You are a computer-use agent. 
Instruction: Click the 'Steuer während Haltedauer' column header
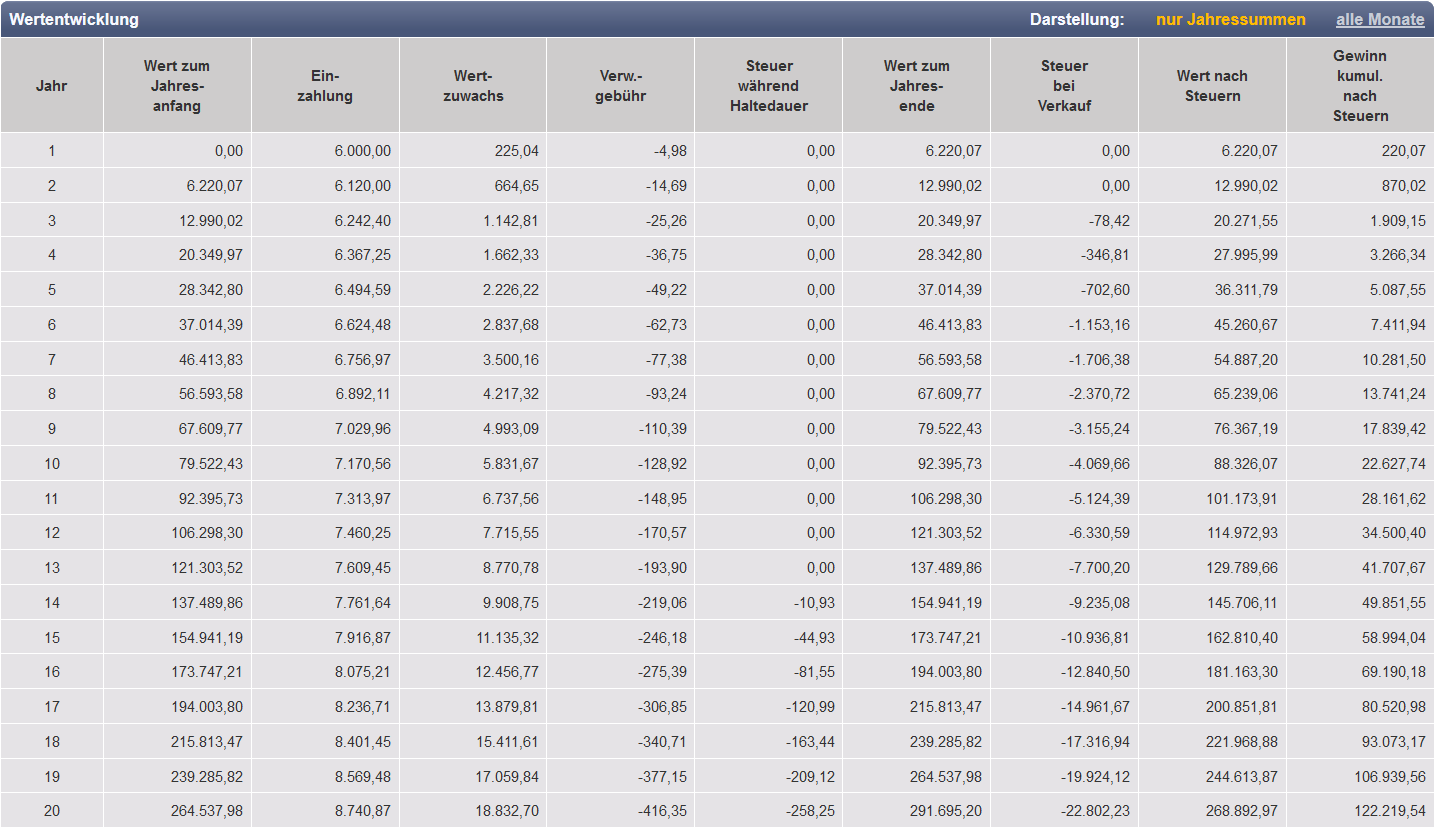pos(768,86)
